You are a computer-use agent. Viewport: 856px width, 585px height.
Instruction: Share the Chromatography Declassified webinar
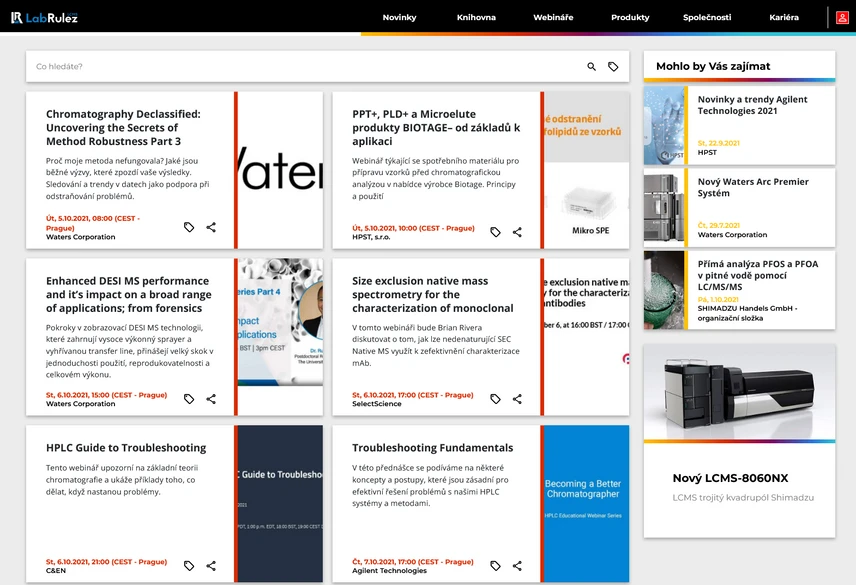pos(211,227)
